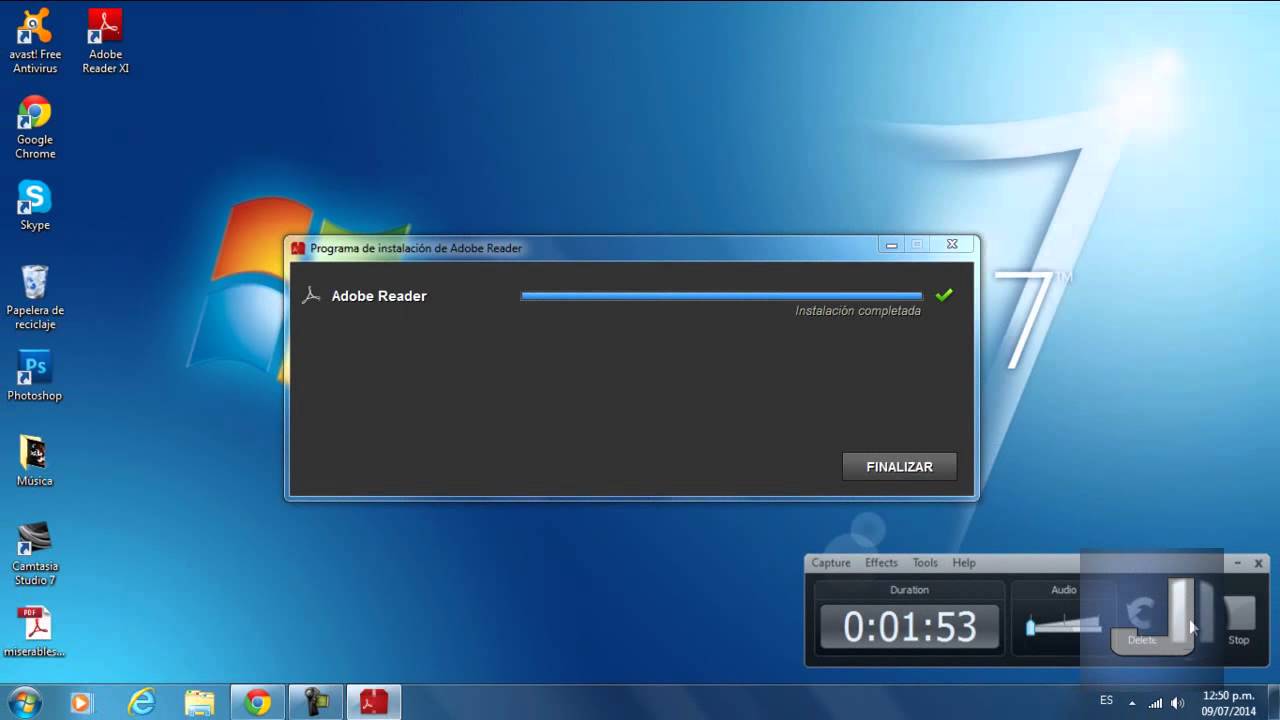
Task: Click the volume speaker tray icon
Action: click(1177, 703)
